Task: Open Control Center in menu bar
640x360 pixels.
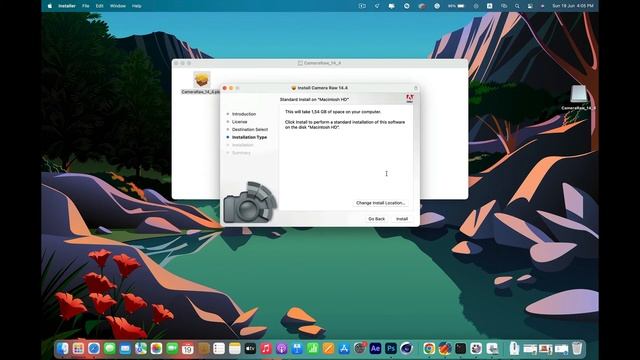Action: [530, 6]
